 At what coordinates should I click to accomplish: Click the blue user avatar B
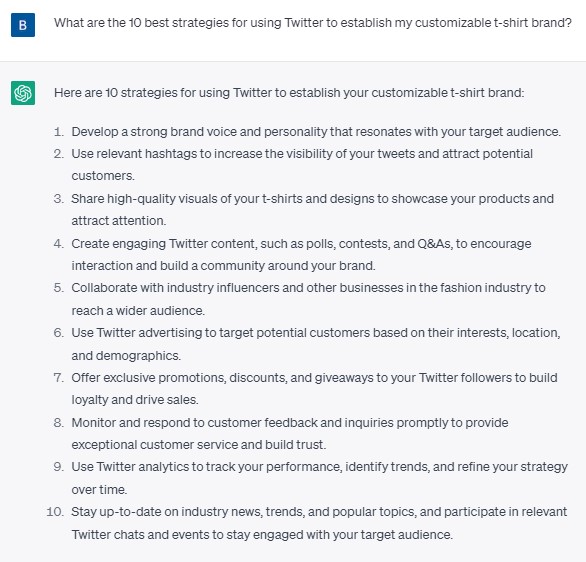[x=23, y=25]
